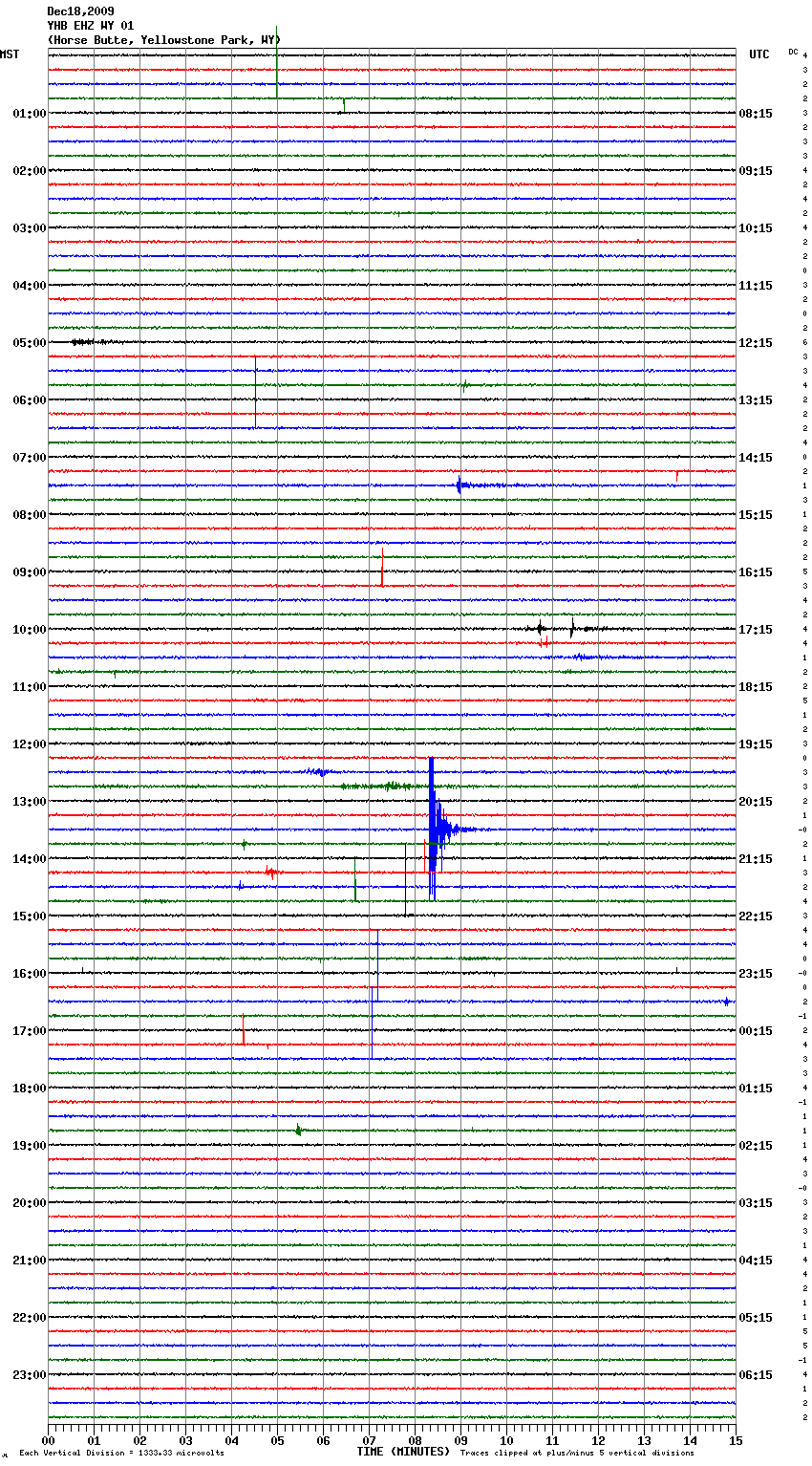Click the DC column header

point(793,51)
